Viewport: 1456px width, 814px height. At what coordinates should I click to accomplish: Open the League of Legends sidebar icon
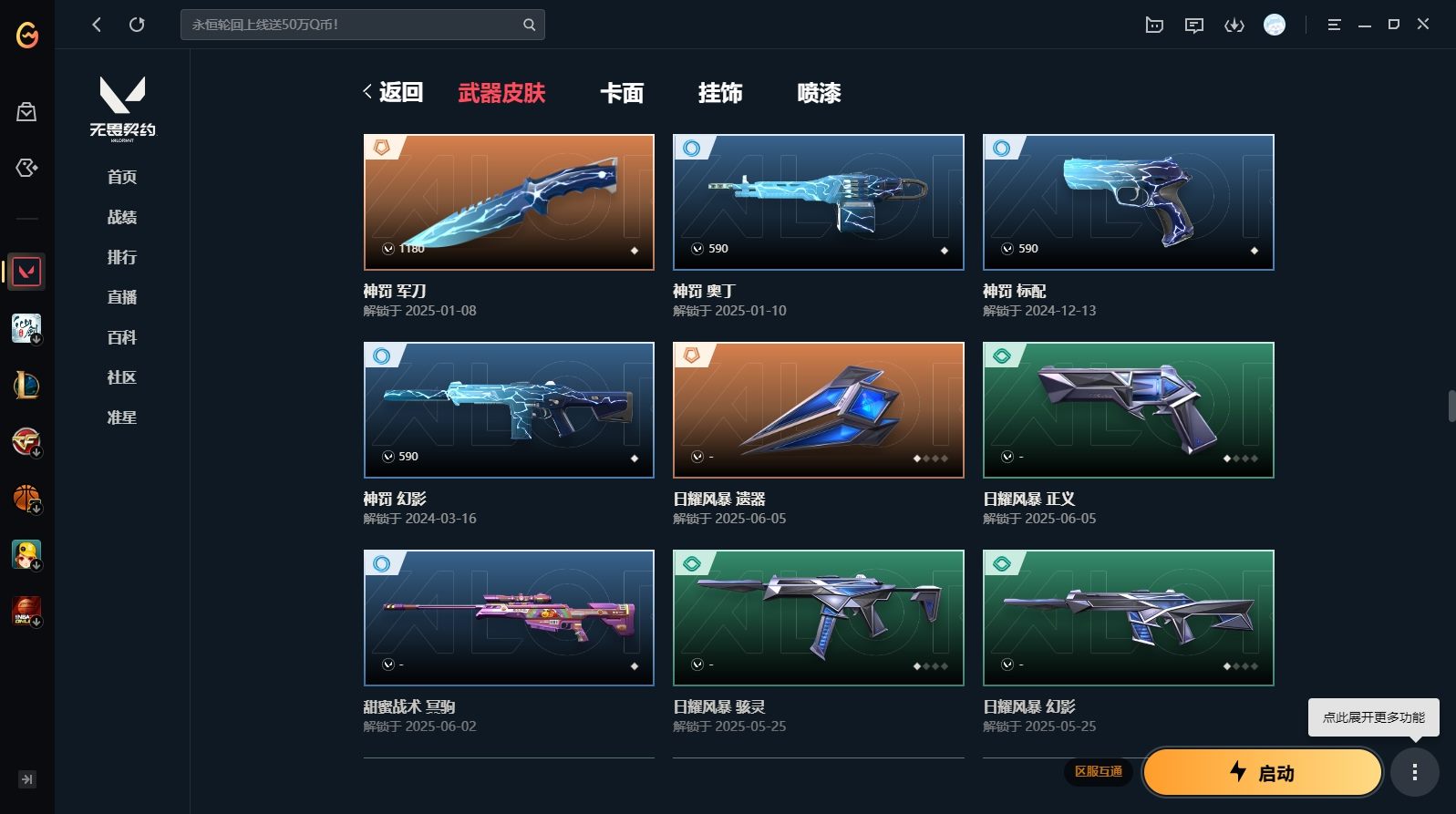point(26,385)
